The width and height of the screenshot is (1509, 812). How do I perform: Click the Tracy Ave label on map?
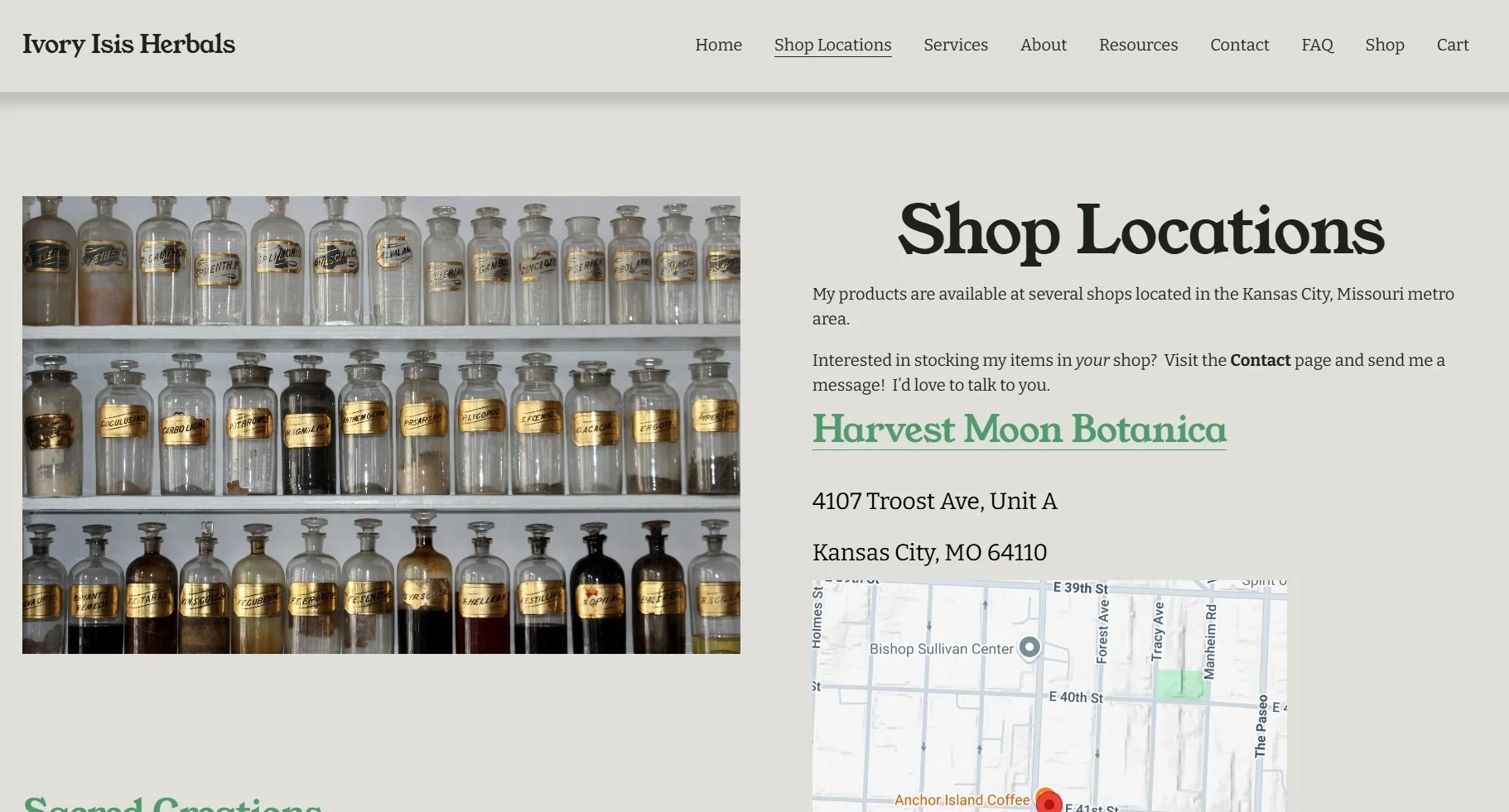click(1158, 631)
